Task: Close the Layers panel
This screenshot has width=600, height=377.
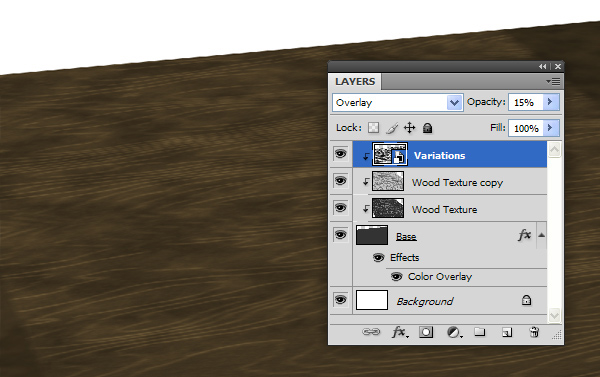Action: tap(558, 67)
